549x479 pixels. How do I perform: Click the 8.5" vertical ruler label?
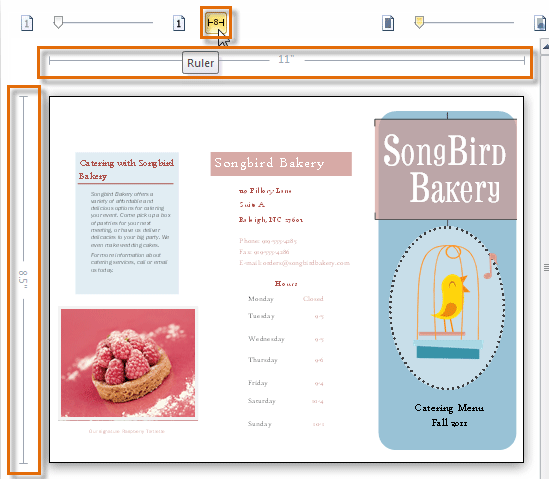coord(23,279)
